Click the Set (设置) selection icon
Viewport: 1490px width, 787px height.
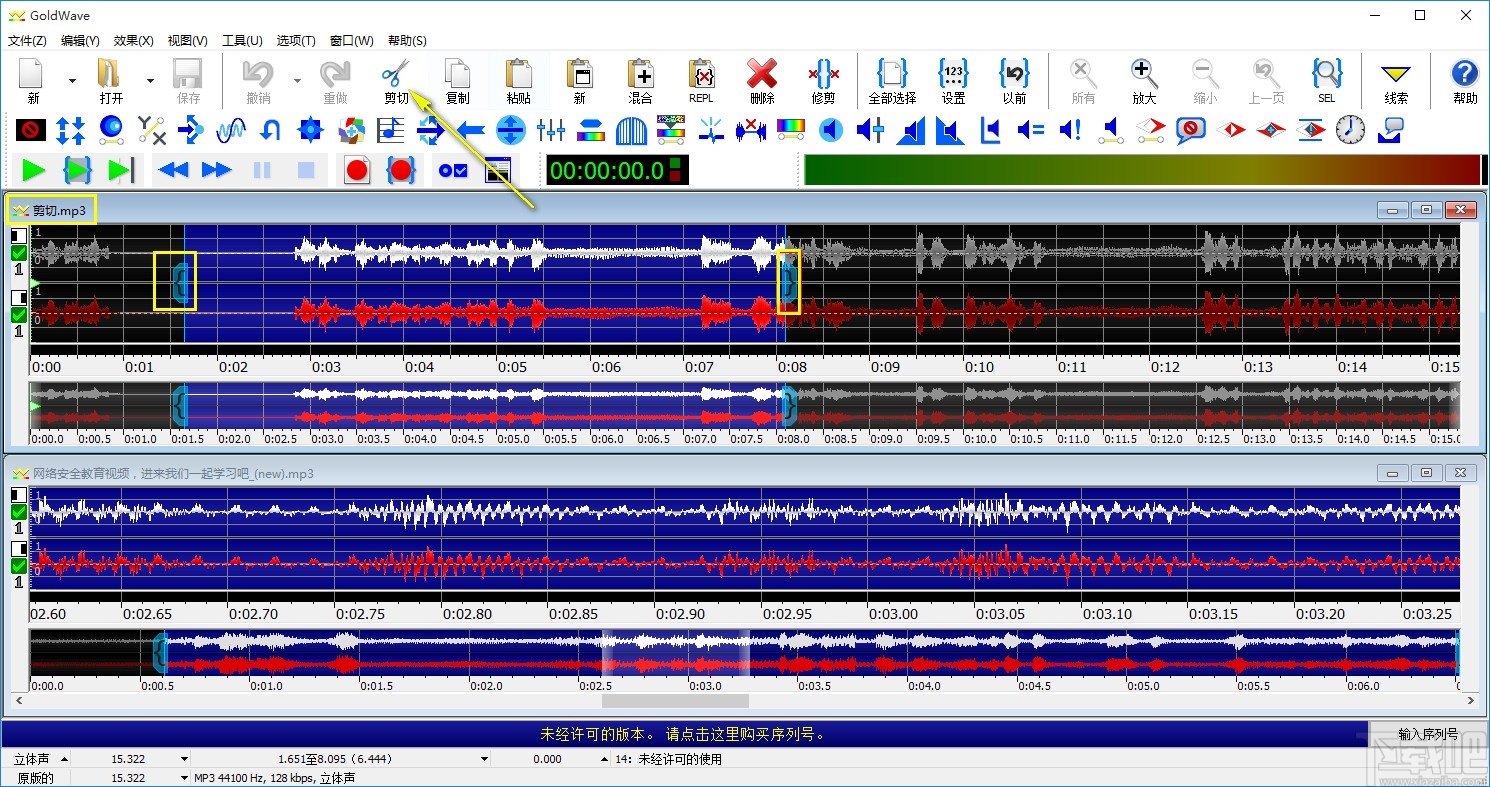pyautogui.click(x=953, y=74)
